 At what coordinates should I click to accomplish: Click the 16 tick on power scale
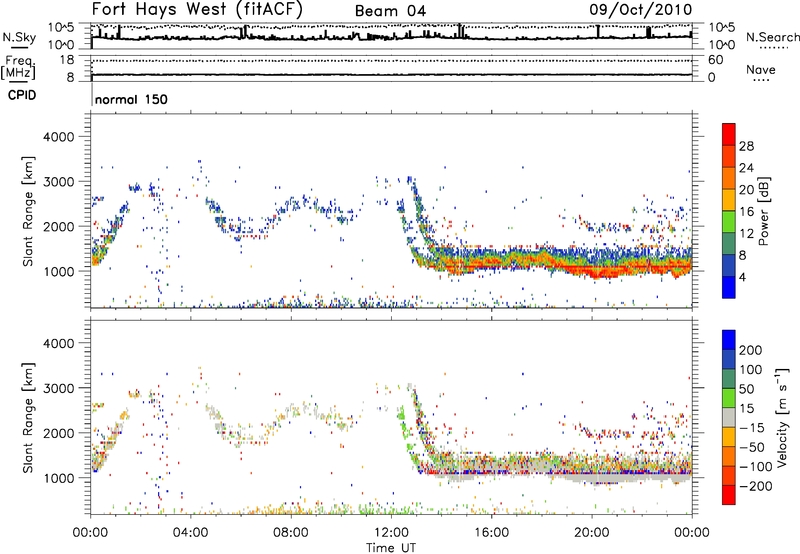tap(746, 212)
